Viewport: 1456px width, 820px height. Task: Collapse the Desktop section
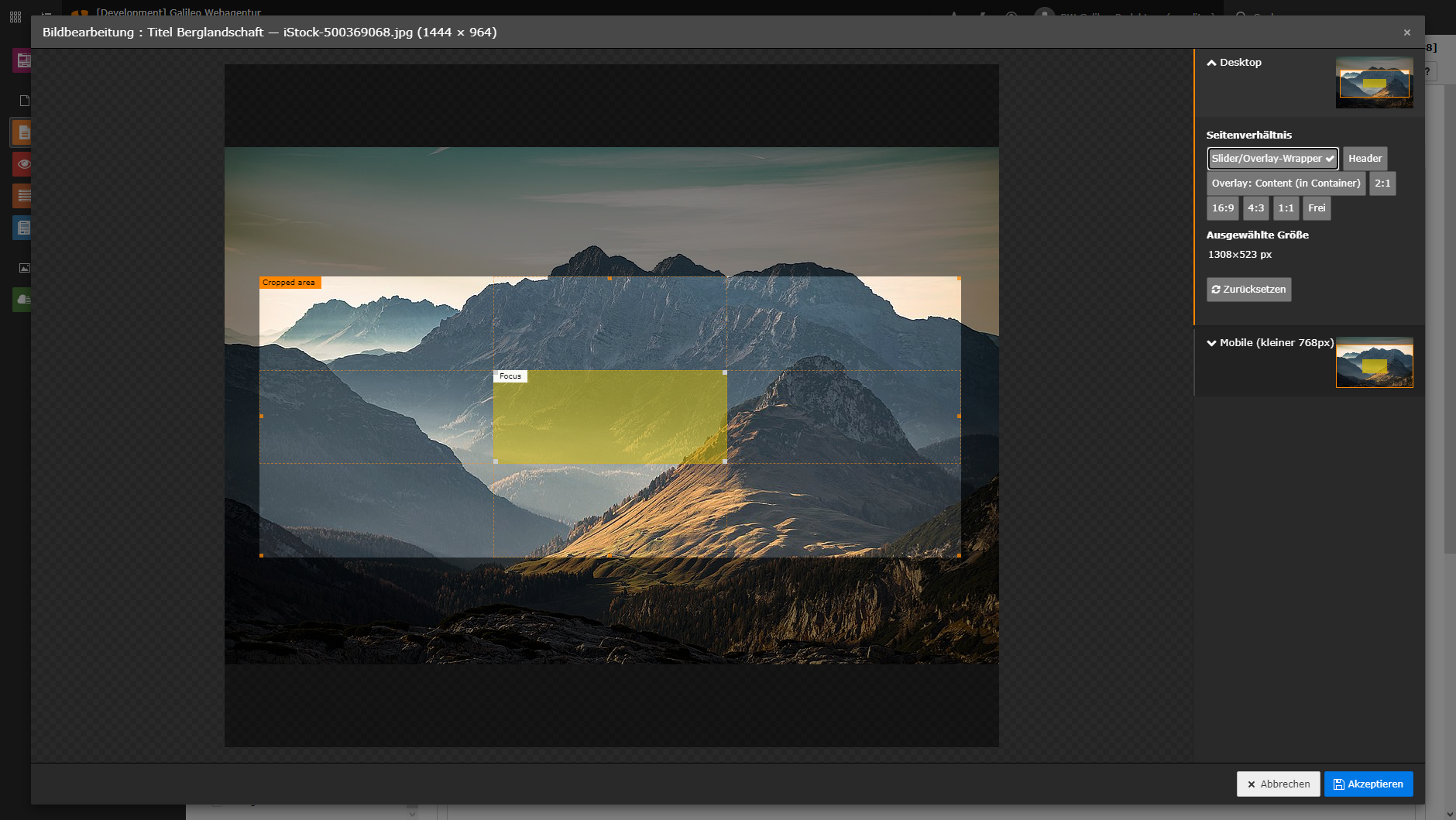1235,62
